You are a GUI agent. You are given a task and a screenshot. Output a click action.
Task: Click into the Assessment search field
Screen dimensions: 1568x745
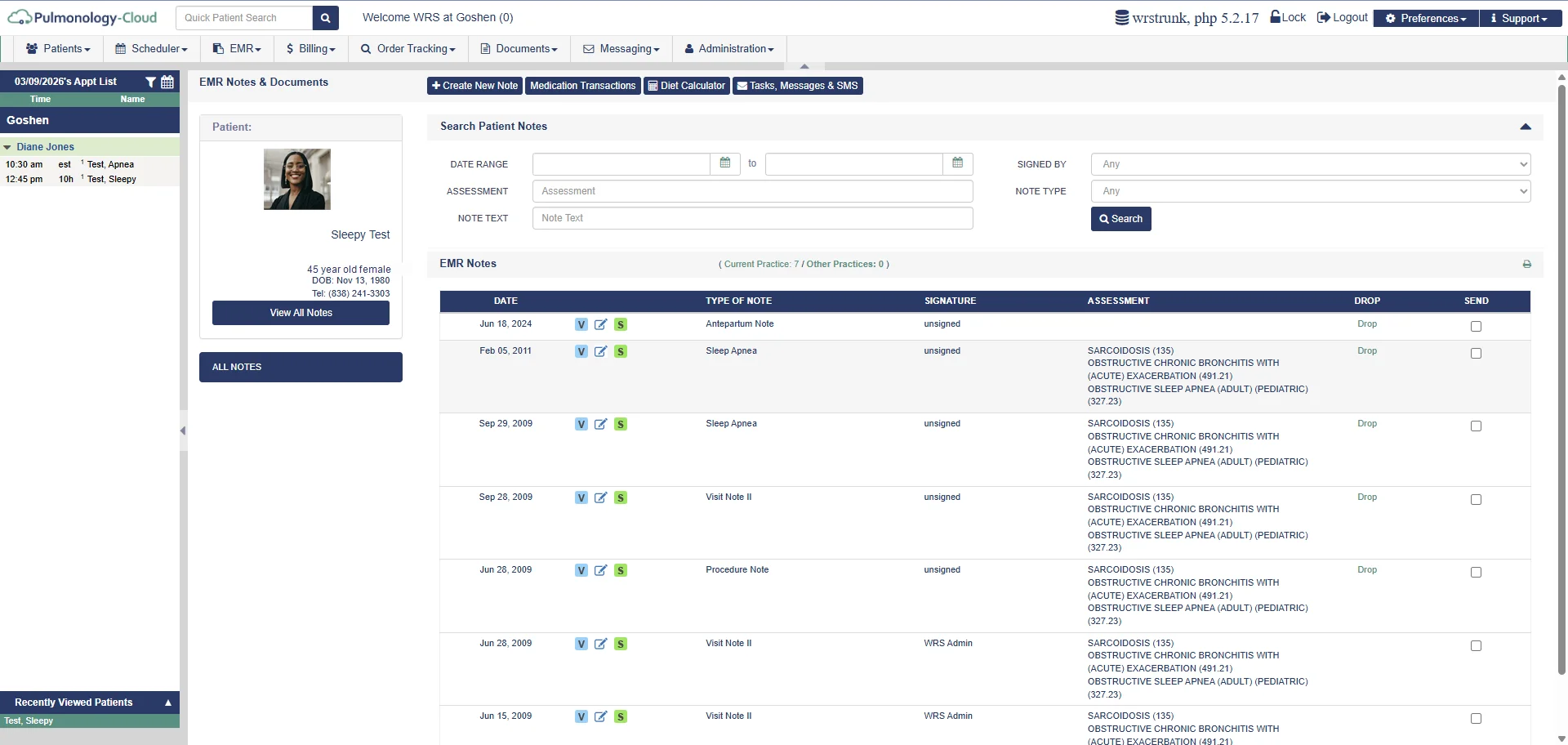coord(751,191)
